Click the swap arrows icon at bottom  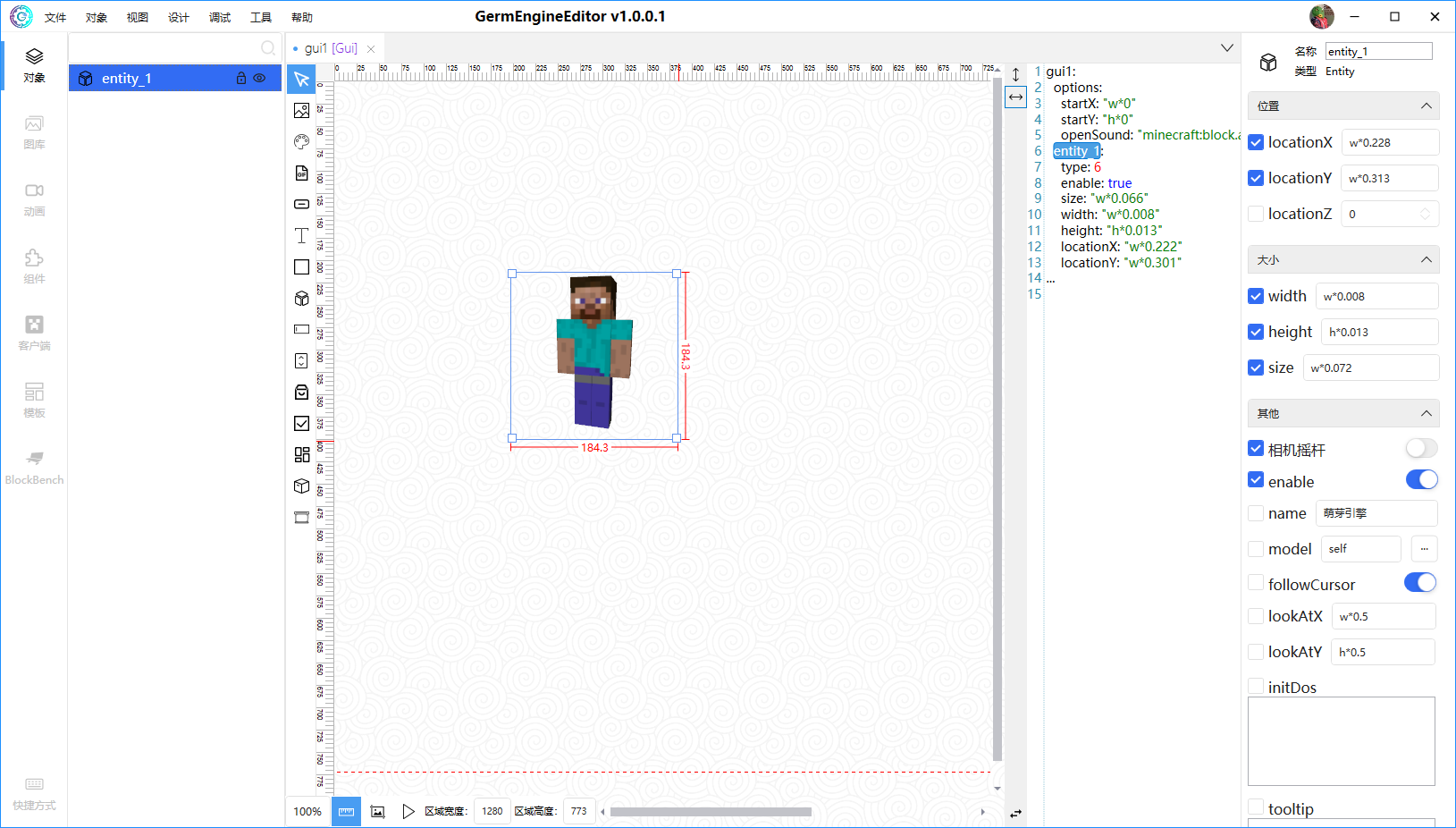pyautogui.click(x=1015, y=814)
